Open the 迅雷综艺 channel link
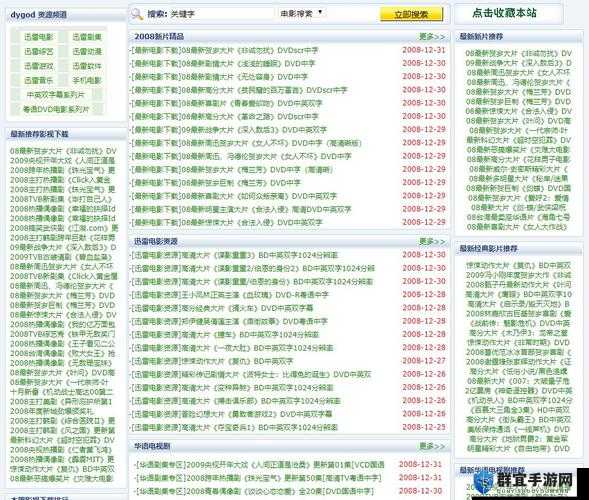This screenshot has height=500, width=589. (x=38, y=51)
